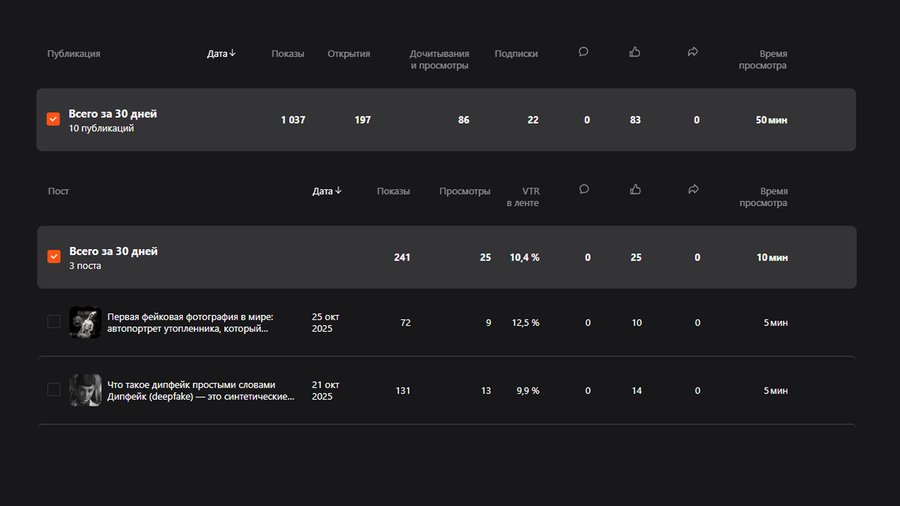Click the share arrow icon in the Публикация header
This screenshot has width=900, height=506.
click(x=693, y=53)
